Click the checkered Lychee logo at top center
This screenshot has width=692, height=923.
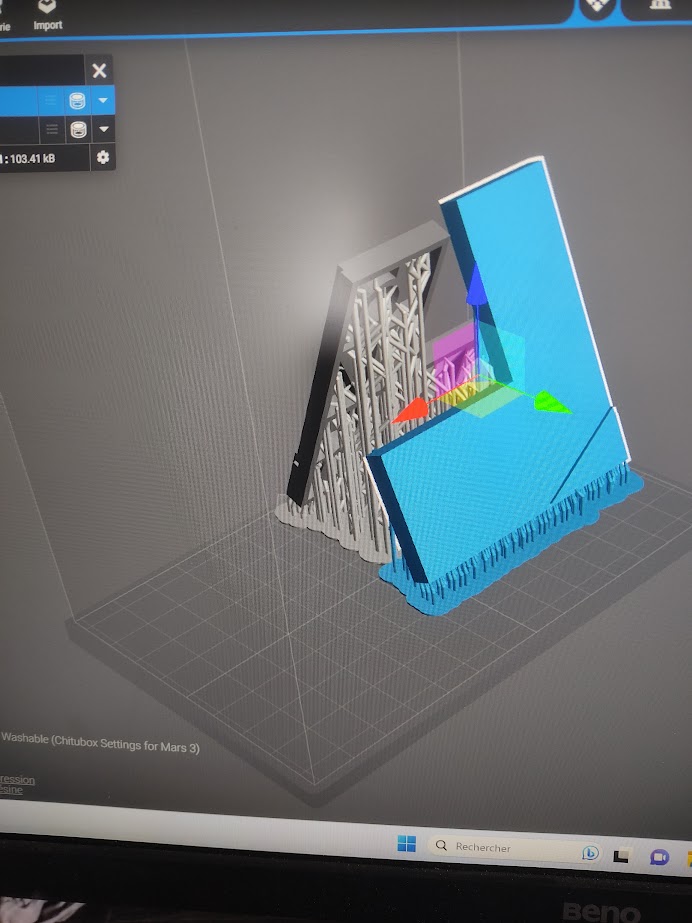click(x=597, y=7)
